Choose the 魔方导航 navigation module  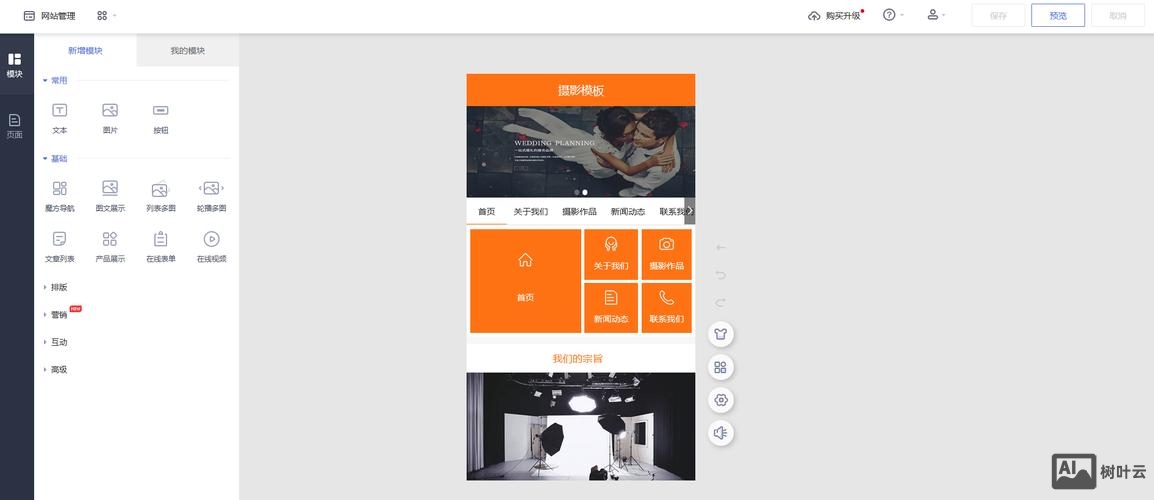(60, 195)
